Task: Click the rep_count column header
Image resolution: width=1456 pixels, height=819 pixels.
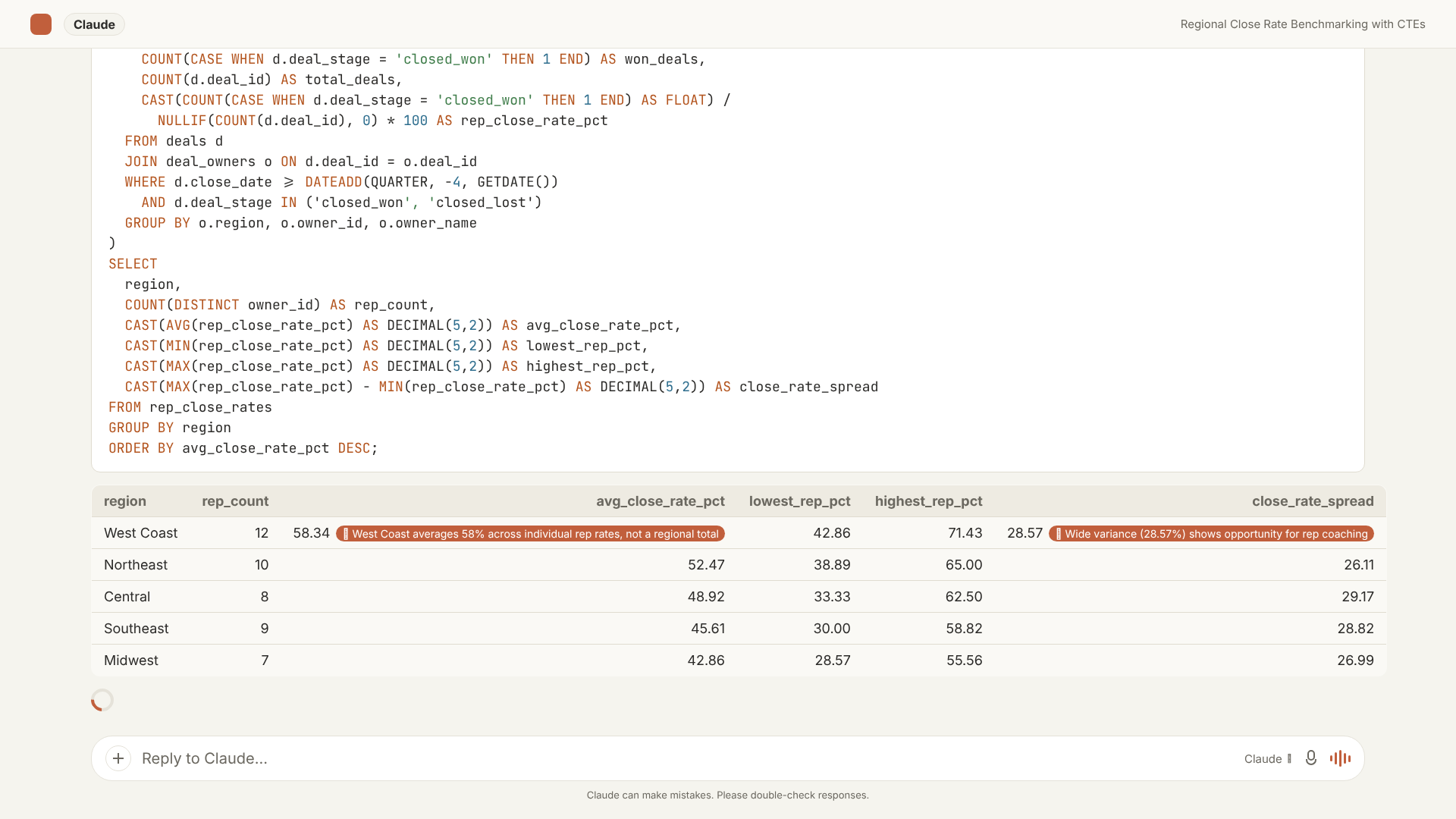Action: (x=235, y=501)
